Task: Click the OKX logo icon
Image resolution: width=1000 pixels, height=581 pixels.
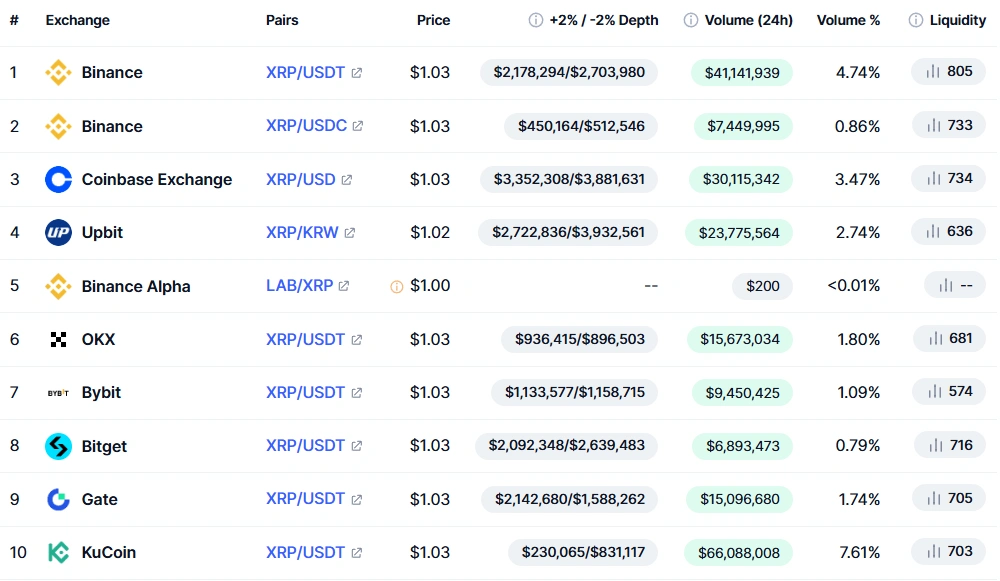Action: click(x=58, y=339)
